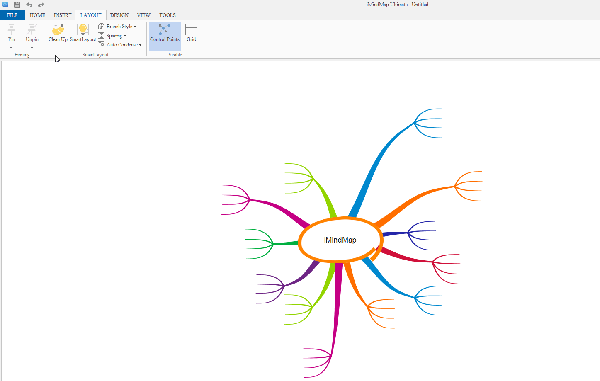Image resolution: width=600 pixels, height=381 pixels.
Task: Switch to the INSERT tab
Action: point(62,15)
